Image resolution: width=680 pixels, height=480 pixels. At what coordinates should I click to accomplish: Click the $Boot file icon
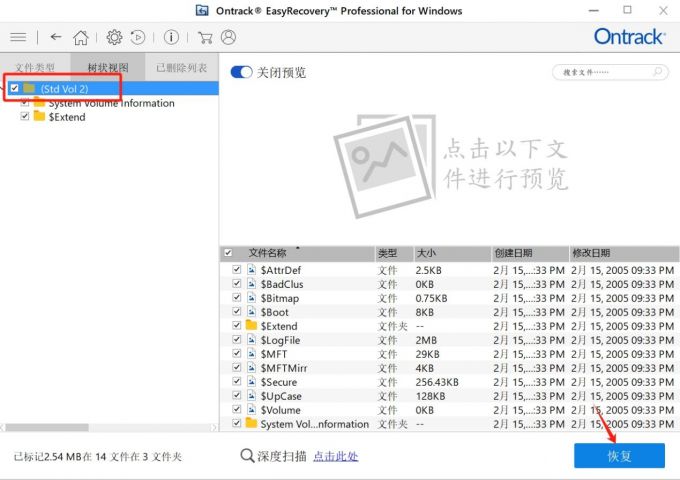click(252, 312)
